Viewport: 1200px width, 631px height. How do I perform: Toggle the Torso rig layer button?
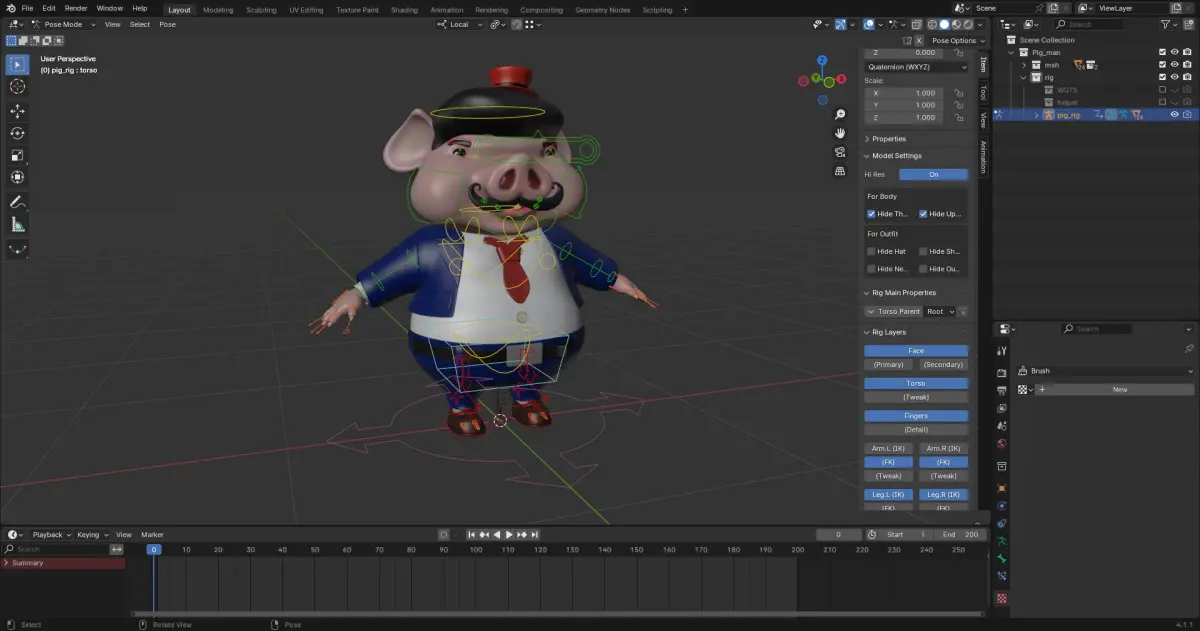click(916, 383)
